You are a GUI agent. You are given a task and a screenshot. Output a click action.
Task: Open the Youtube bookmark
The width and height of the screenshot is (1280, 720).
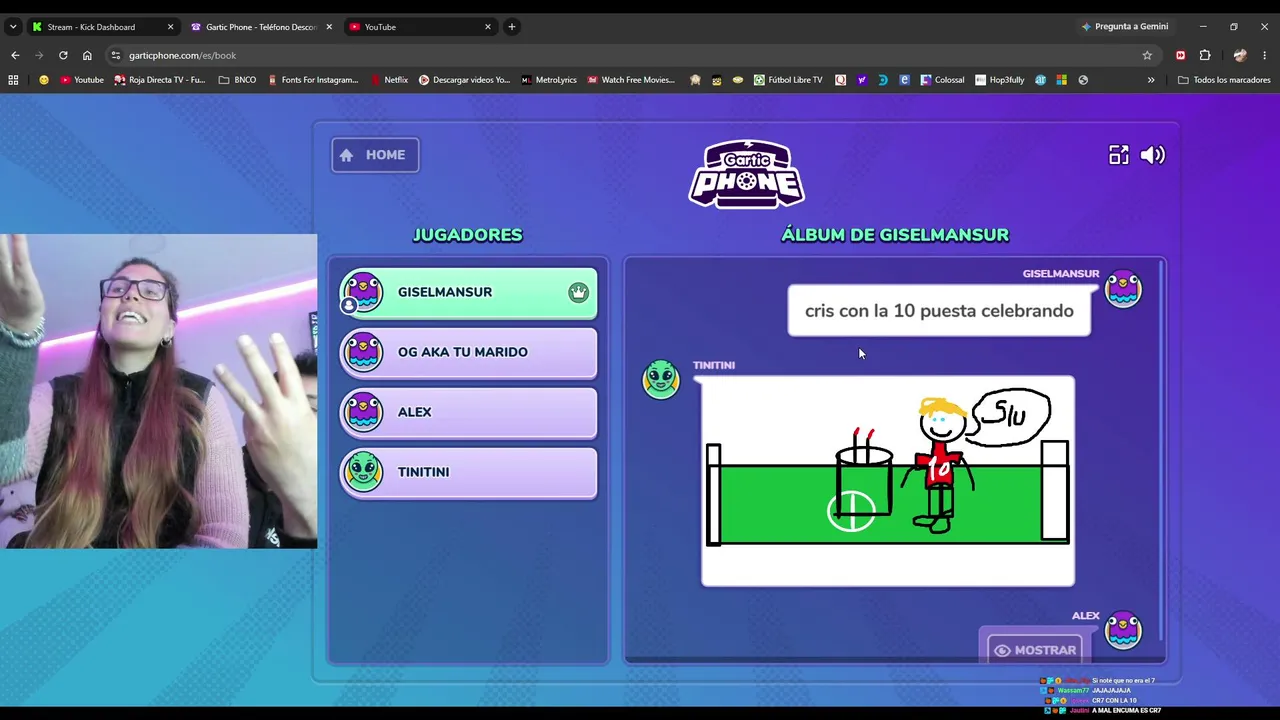[82, 80]
